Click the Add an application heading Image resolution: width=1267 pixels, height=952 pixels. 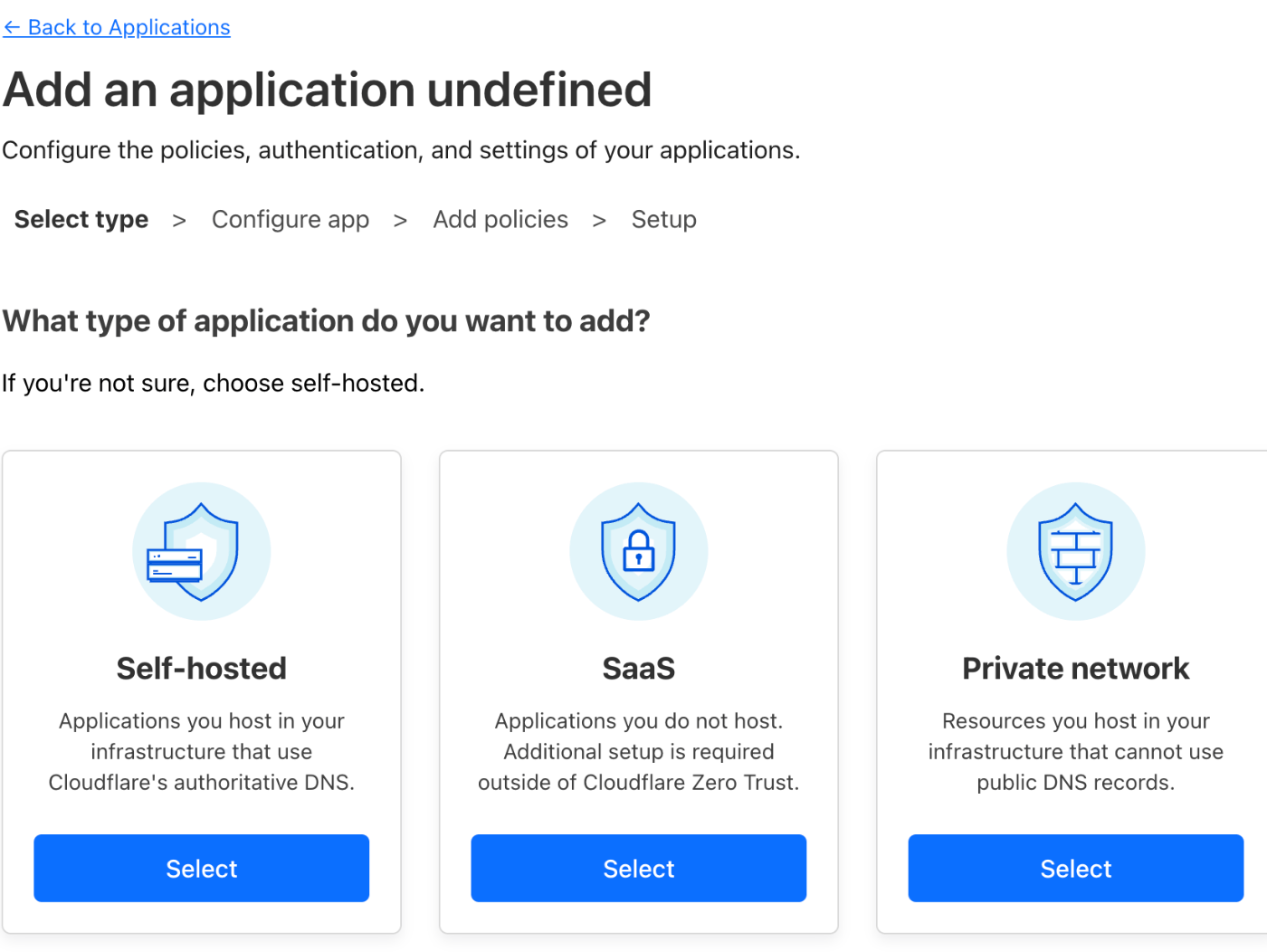[327, 90]
